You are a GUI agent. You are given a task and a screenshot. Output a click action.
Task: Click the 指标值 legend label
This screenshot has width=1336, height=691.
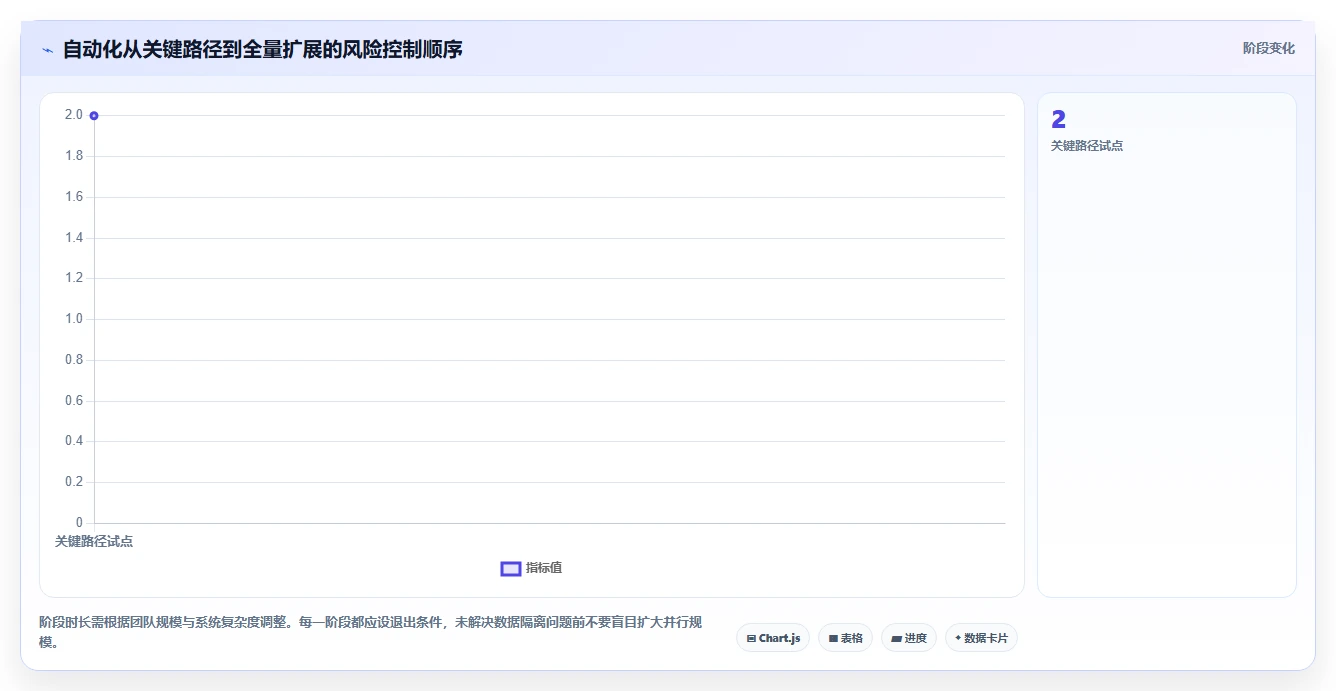[544, 568]
